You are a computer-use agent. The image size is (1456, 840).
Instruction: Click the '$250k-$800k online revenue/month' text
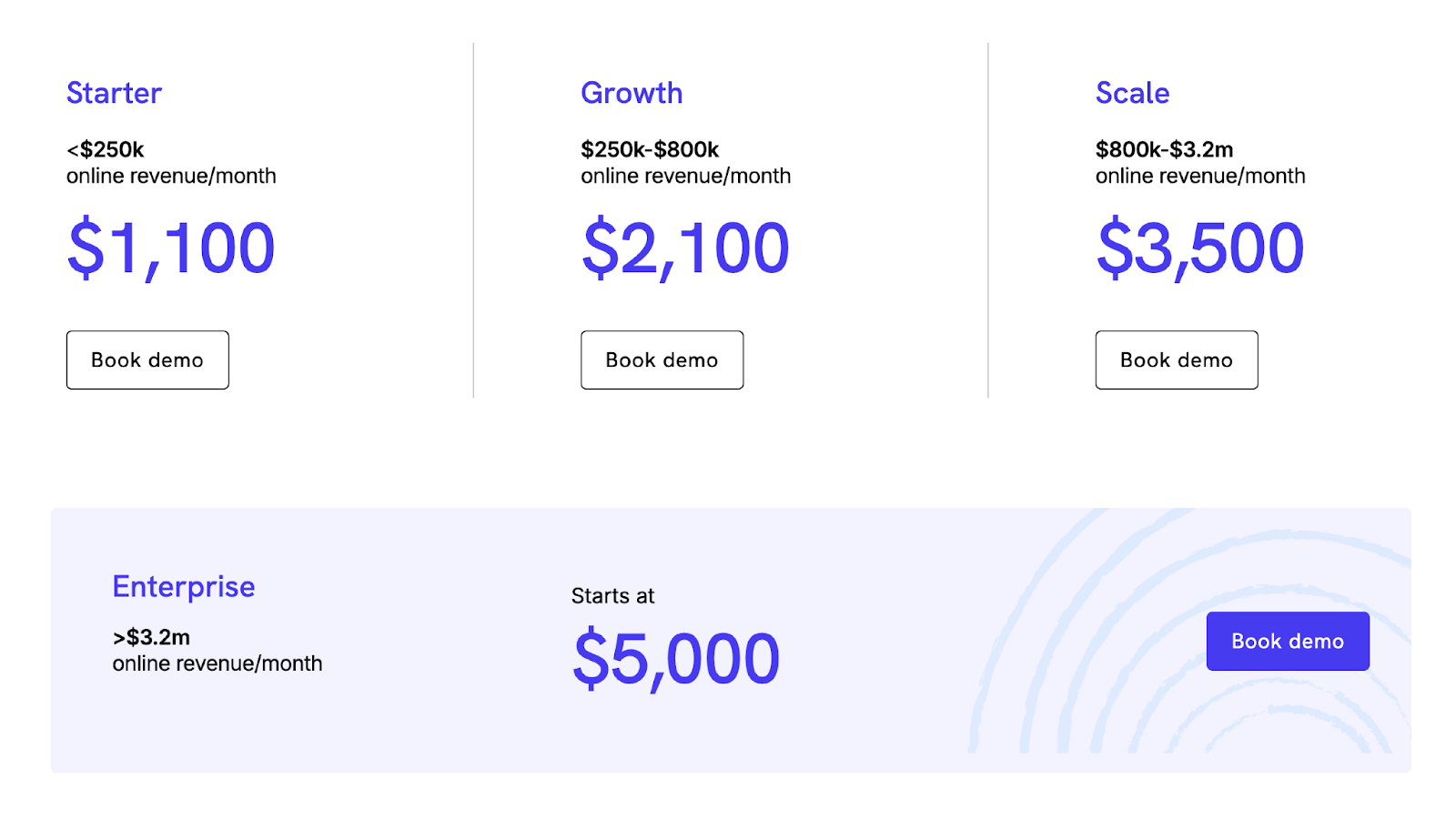[x=685, y=162]
